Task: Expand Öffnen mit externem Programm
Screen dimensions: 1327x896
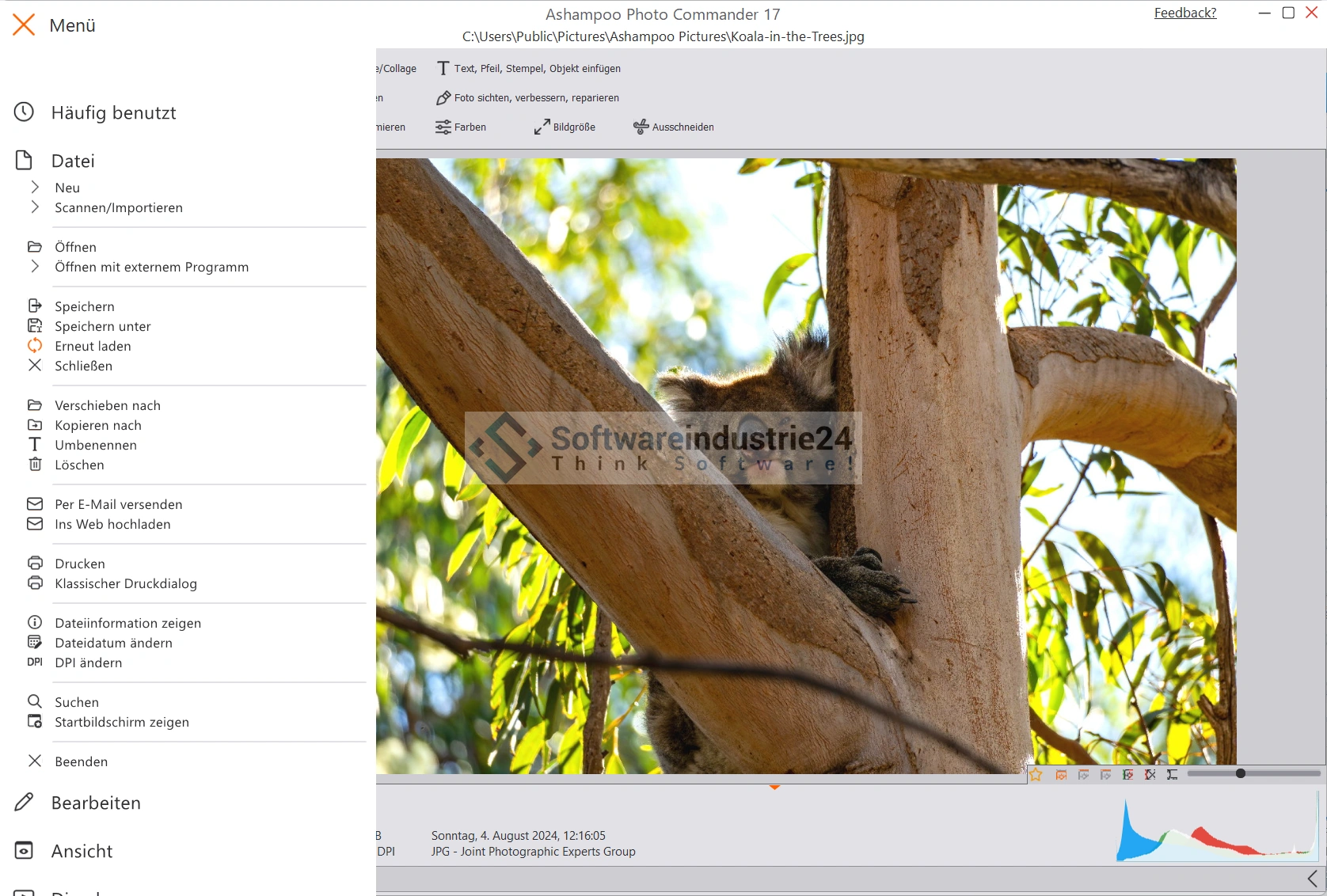Action: click(x=35, y=266)
